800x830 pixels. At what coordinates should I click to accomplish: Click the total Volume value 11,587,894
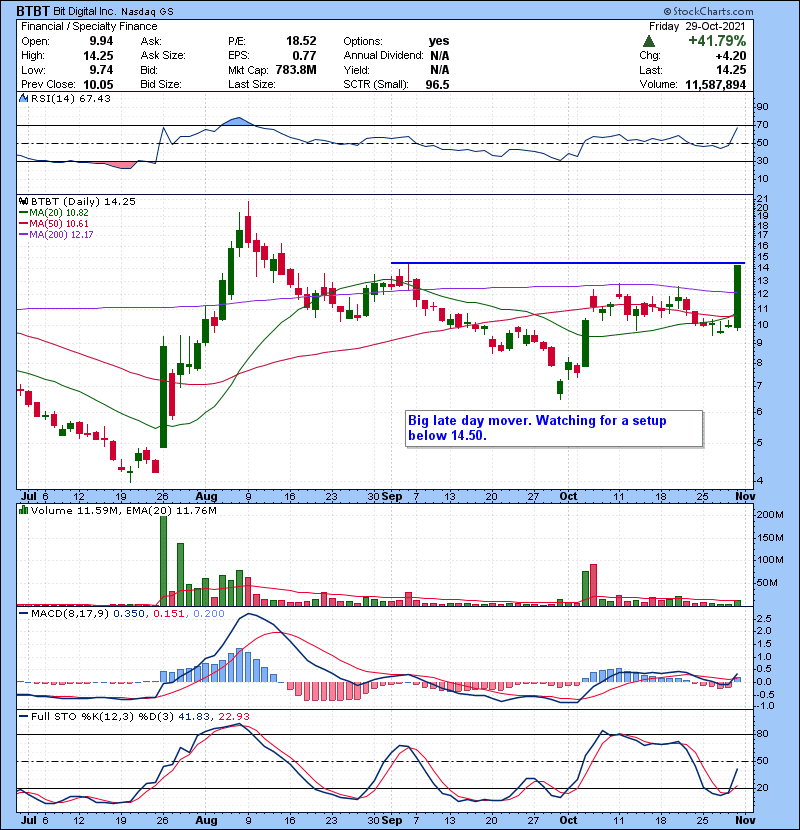click(715, 85)
